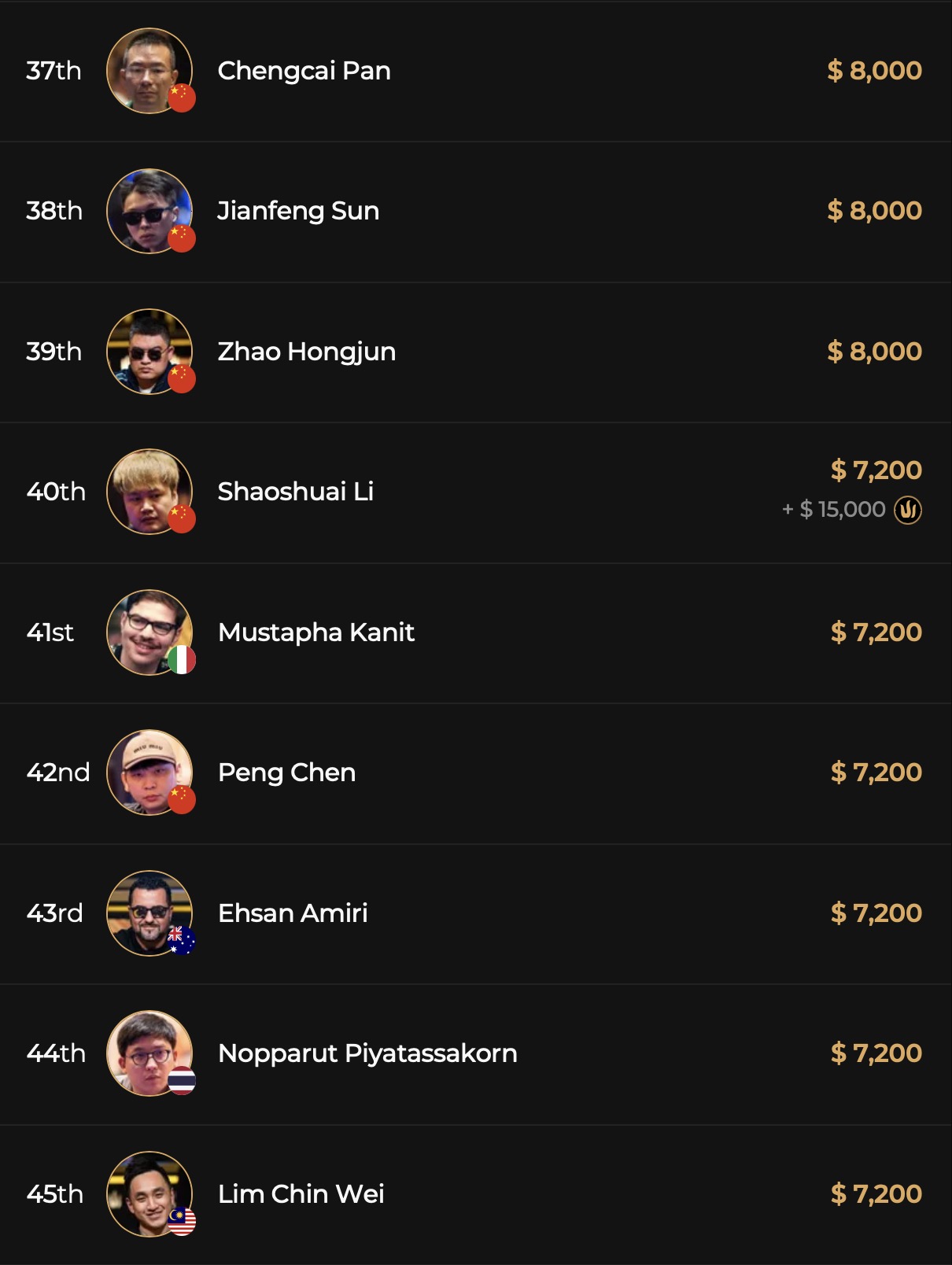Click the Triton coin icon beside $15,000
This screenshot has height=1265, width=952.
(x=907, y=510)
